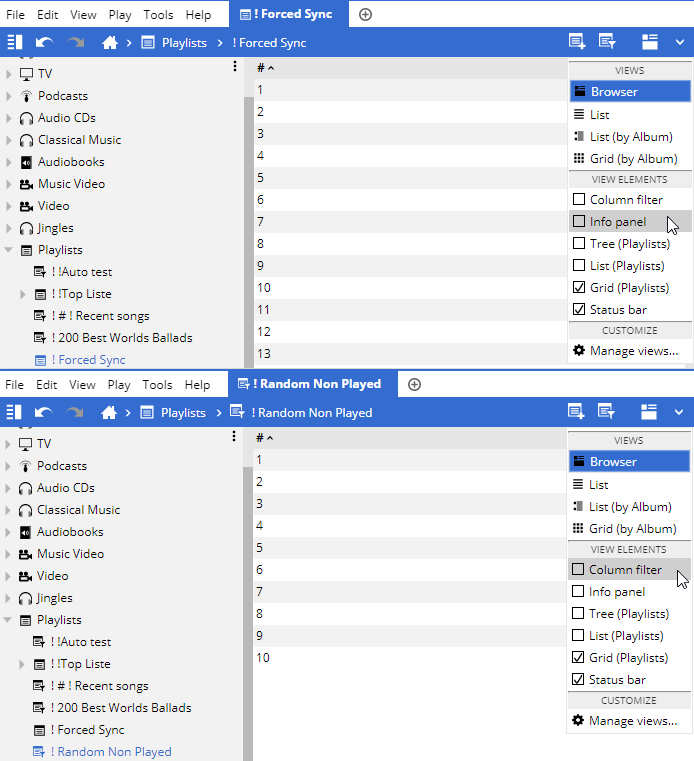Click the three-dot options icon in the top window tree

(234, 67)
